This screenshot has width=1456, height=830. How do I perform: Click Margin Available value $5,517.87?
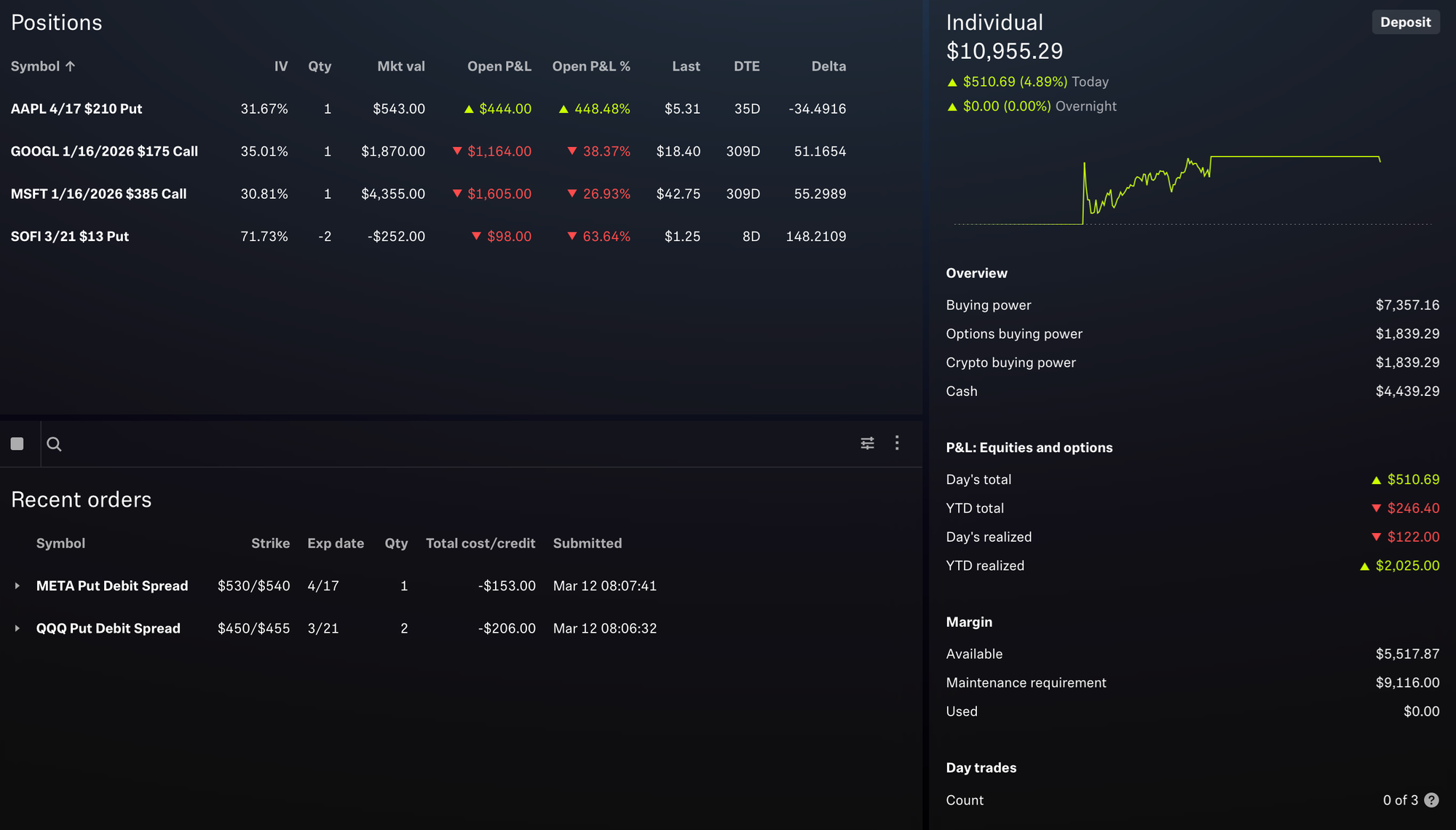(x=1407, y=654)
